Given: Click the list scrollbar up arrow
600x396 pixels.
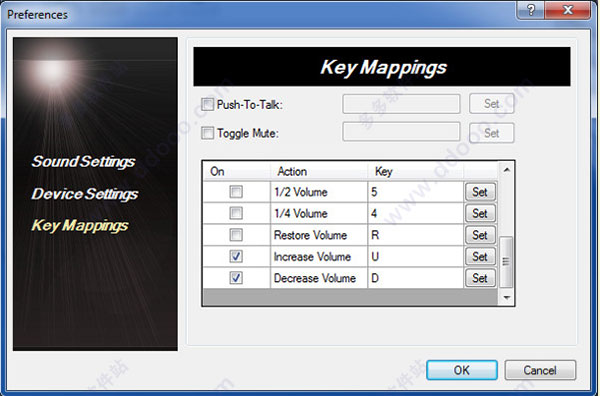Looking at the screenshot, I should [x=507, y=170].
